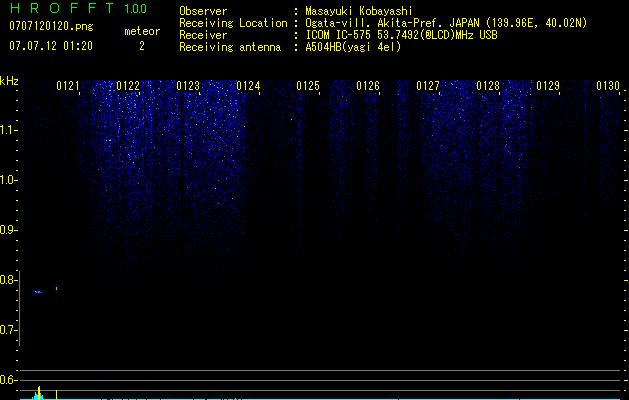Click time marker 0130
629x400 pixels.
point(608,85)
